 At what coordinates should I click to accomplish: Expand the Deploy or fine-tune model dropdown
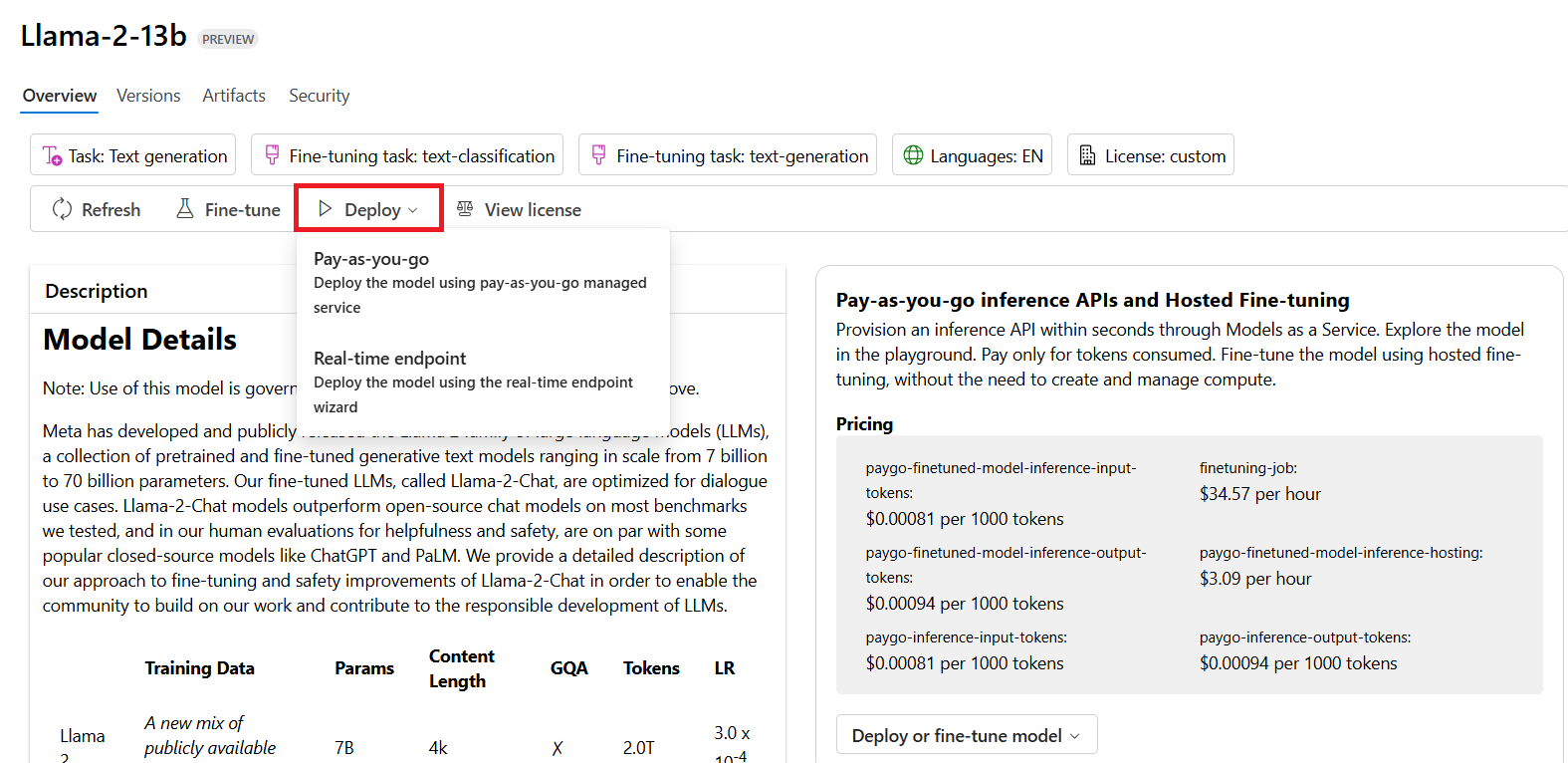point(966,735)
